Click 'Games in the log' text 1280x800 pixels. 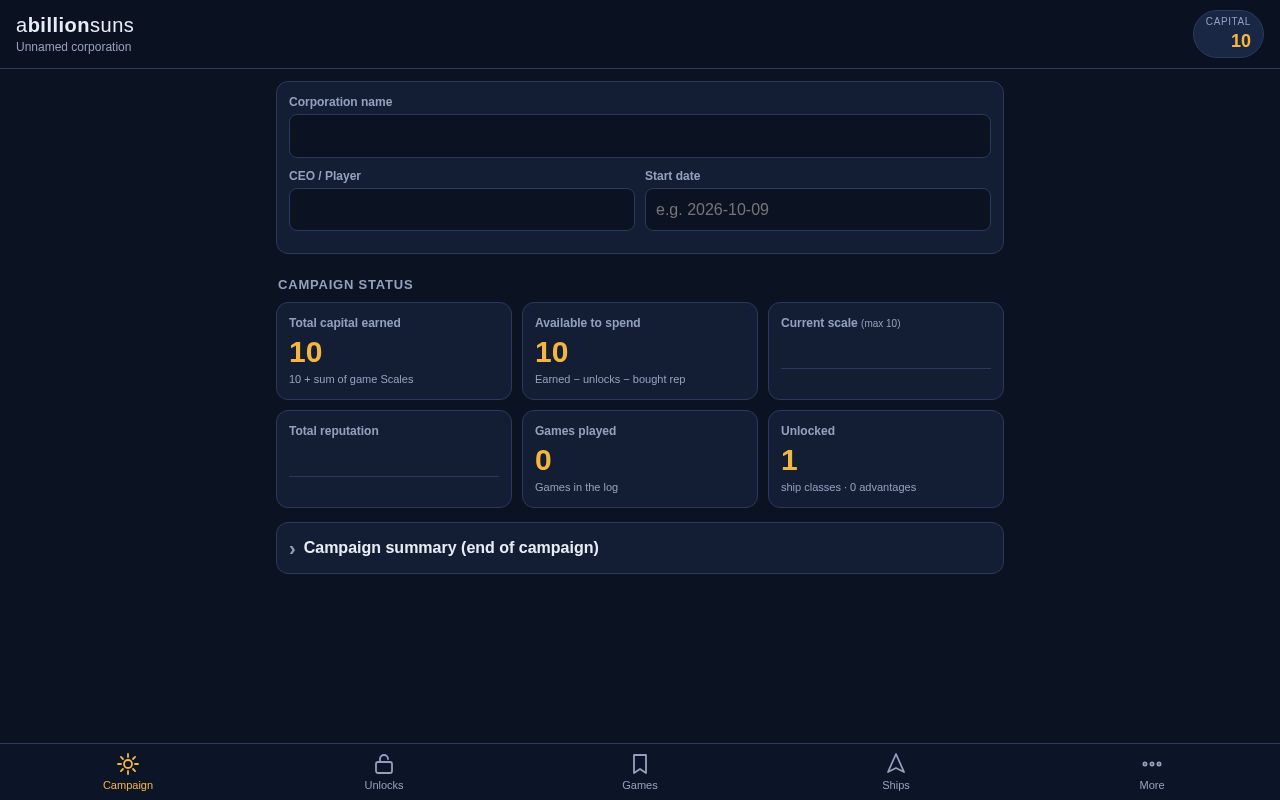pyautogui.click(x=577, y=487)
